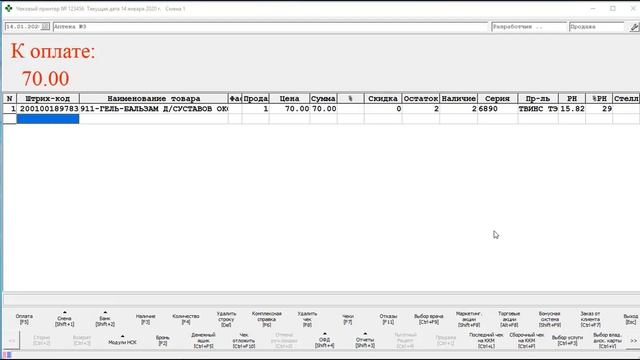Maximize the application window
The height and width of the screenshot is (360, 640).
coord(613,8)
